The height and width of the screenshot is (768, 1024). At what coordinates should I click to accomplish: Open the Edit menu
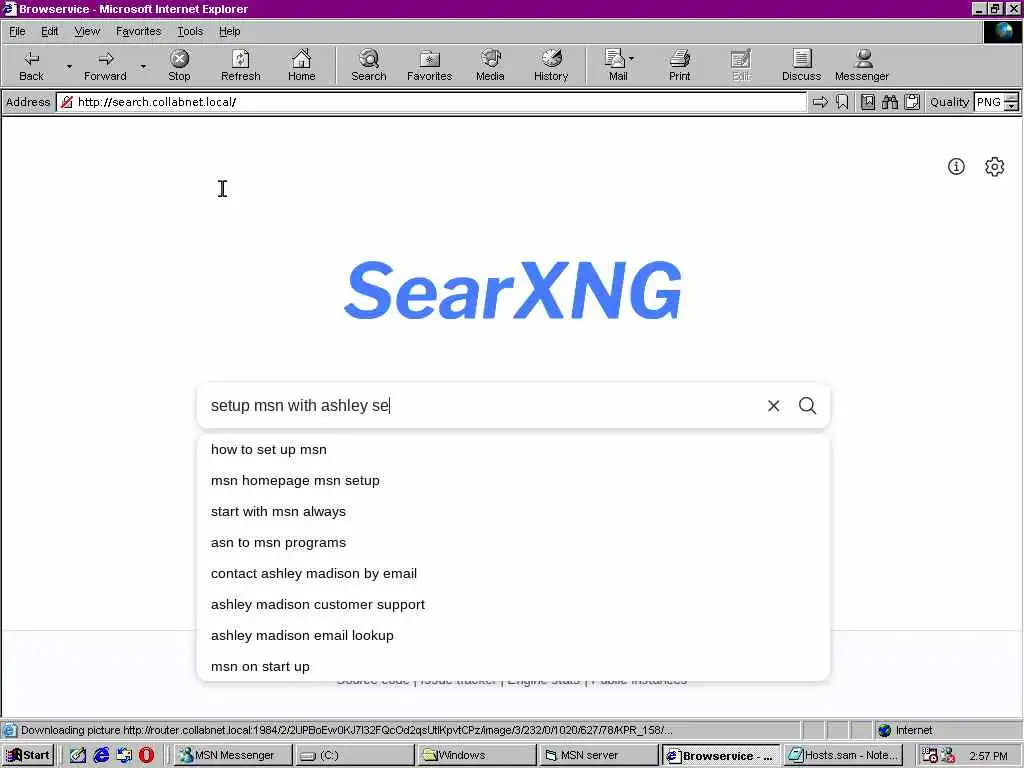point(50,31)
